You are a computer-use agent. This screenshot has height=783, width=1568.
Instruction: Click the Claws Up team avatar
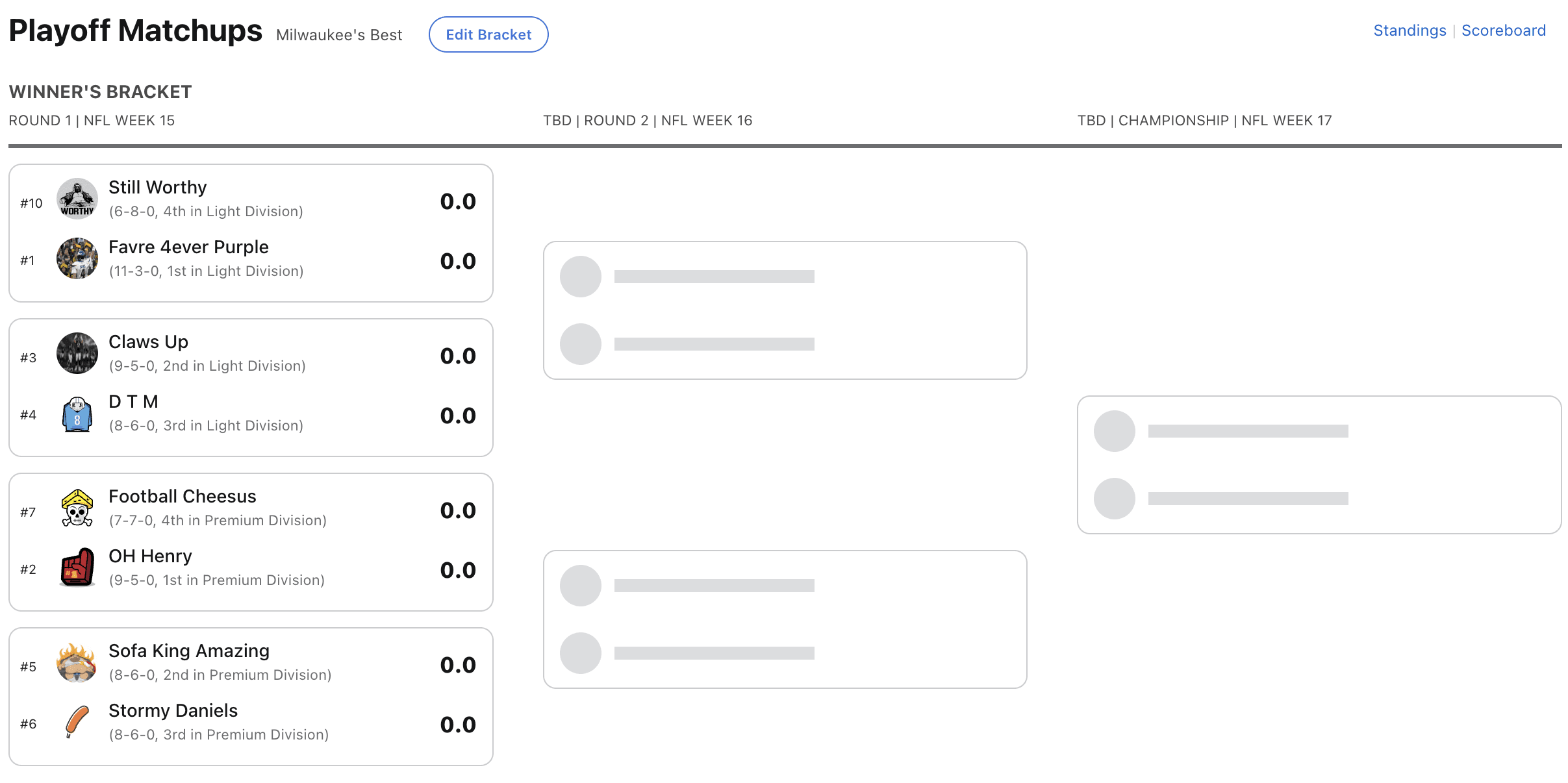point(77,353)
